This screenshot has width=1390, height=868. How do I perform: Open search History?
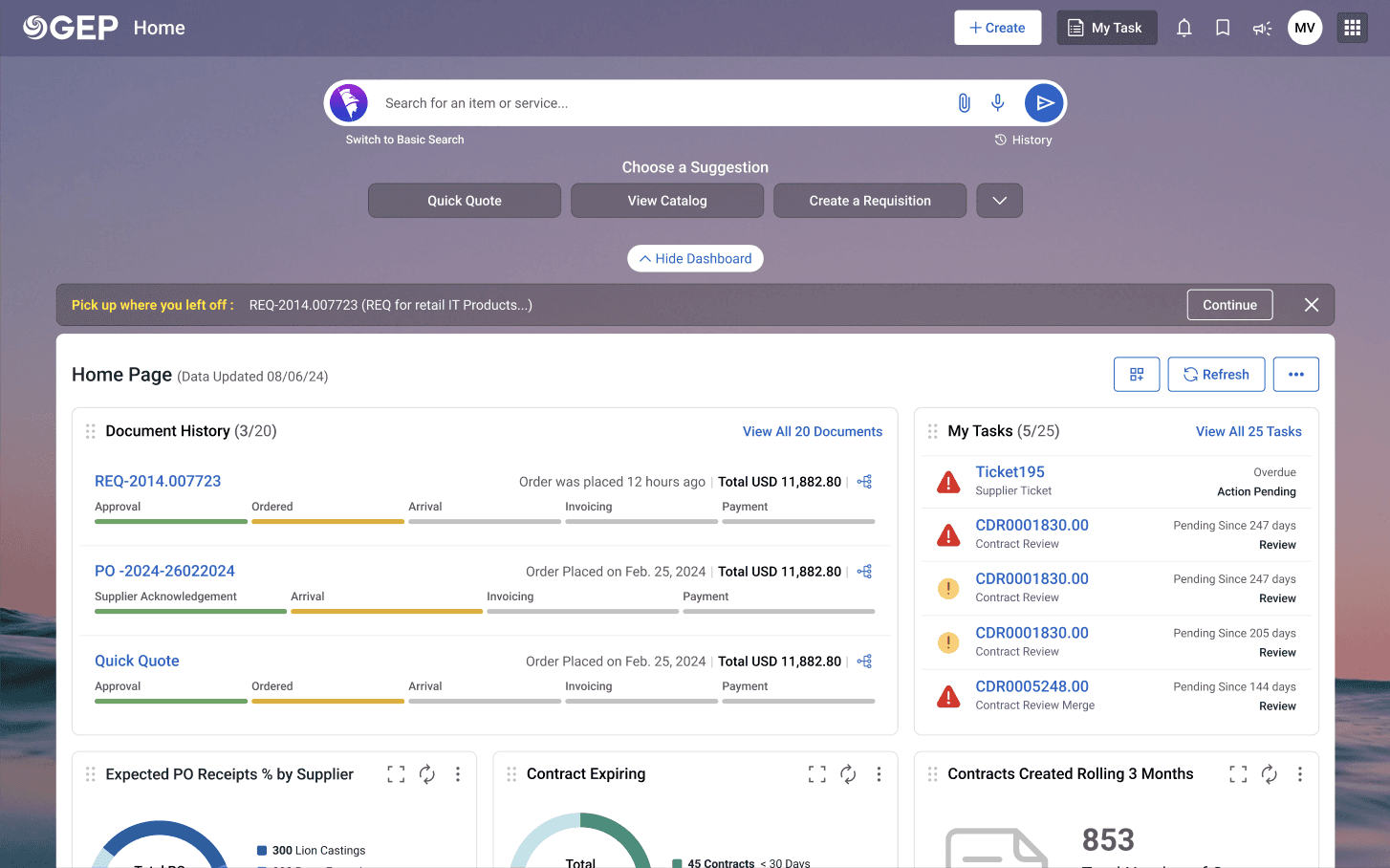pyautogui.click(x=1024, y=140)
